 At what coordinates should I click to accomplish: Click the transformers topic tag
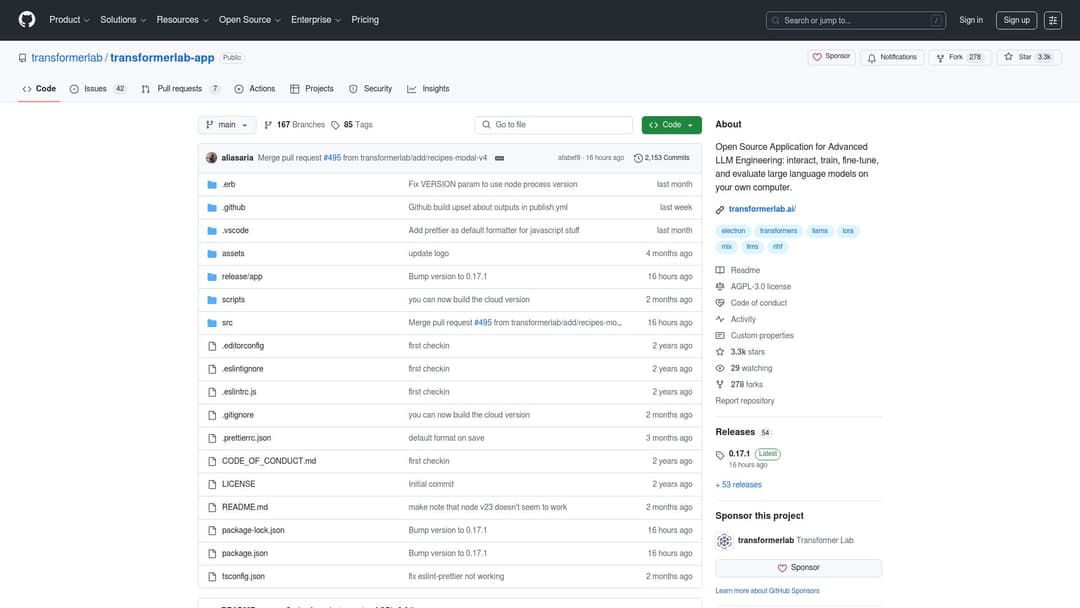pos(778,231)
